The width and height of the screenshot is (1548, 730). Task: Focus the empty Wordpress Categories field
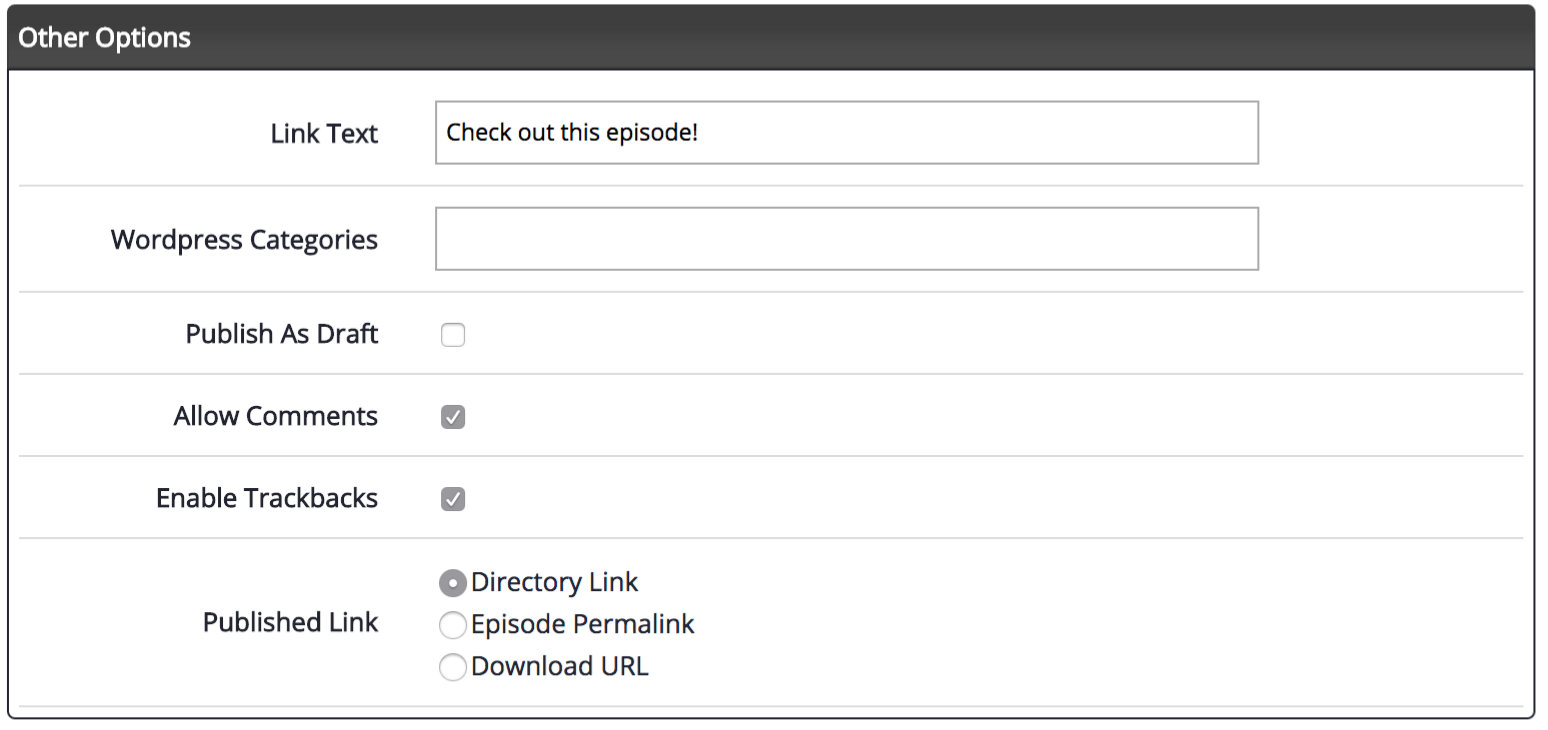click(846, 239)
